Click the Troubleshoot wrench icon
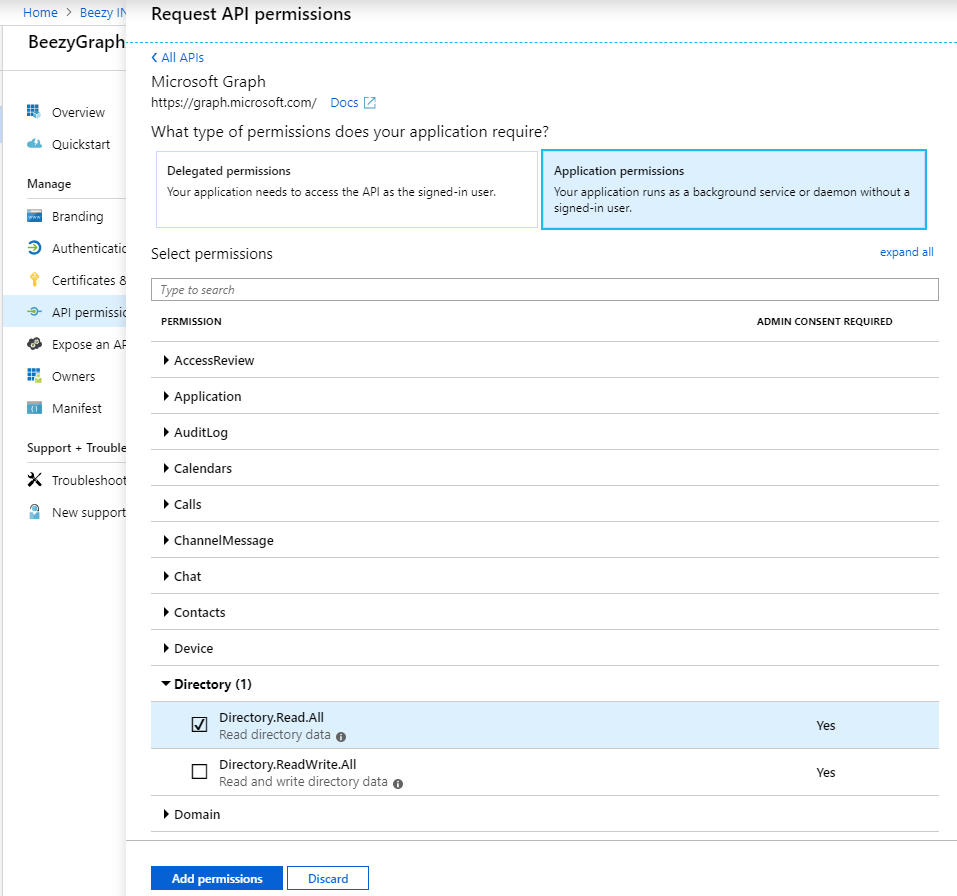The height and width of the screenshot is (896, 957). pos(34,480)
